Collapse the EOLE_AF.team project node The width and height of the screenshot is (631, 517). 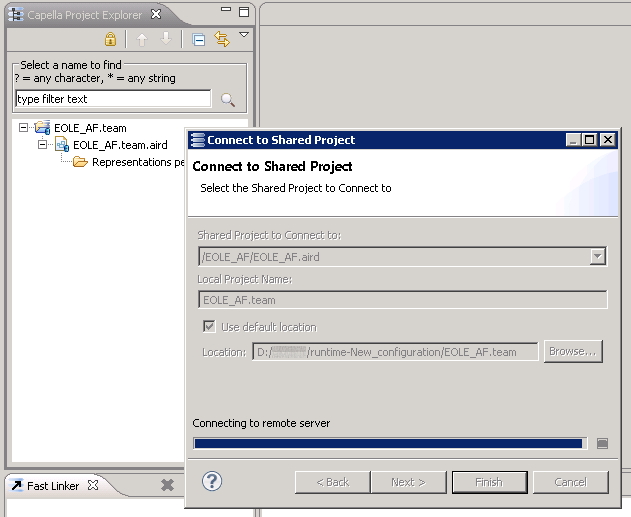[24, 128]
